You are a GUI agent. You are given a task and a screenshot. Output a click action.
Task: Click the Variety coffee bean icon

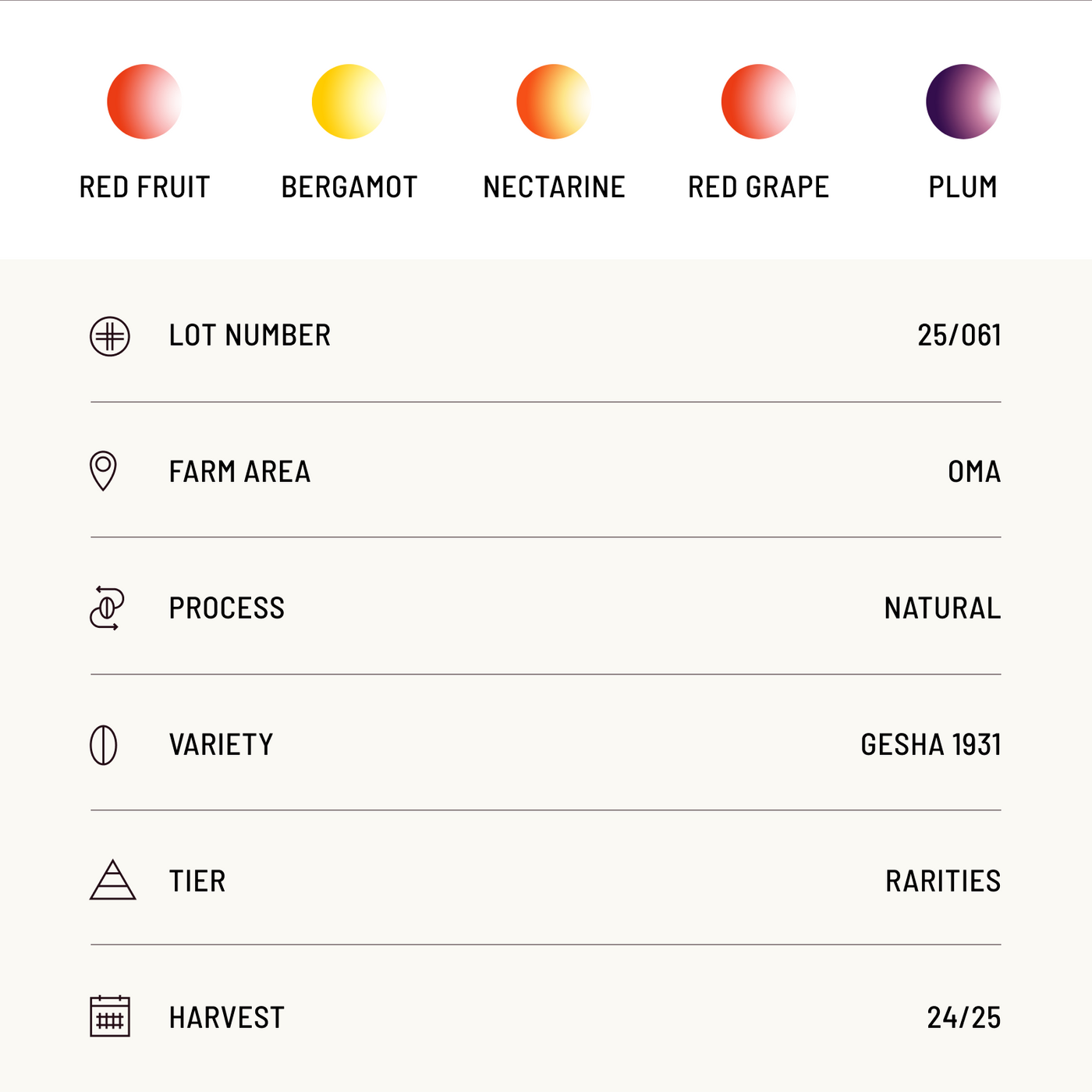(104, 745)
